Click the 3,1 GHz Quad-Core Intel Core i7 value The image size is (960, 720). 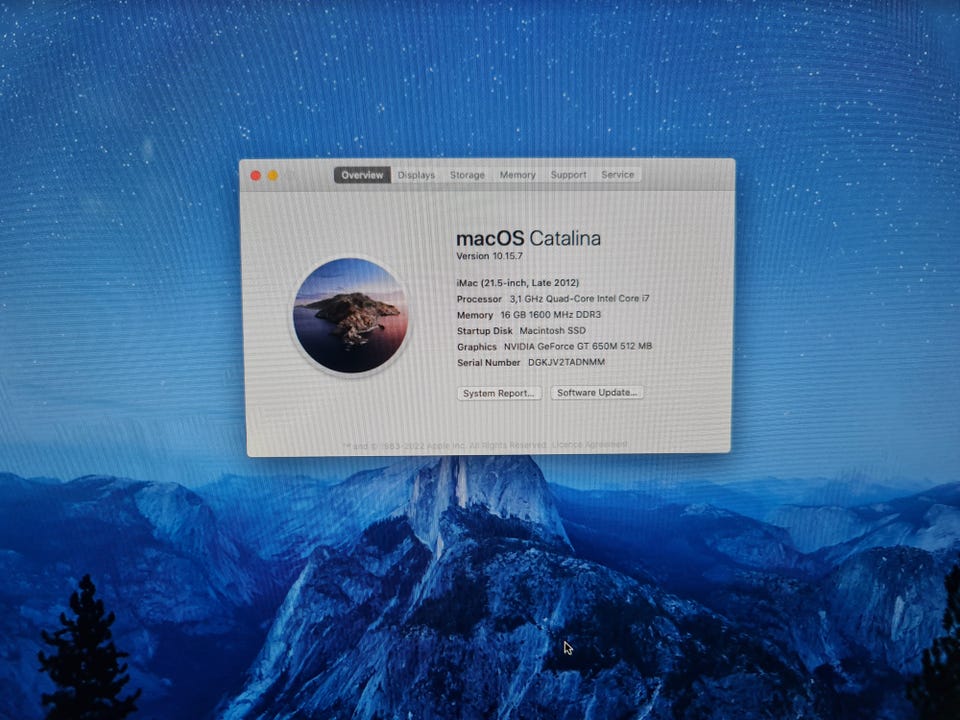click(579, 299)
